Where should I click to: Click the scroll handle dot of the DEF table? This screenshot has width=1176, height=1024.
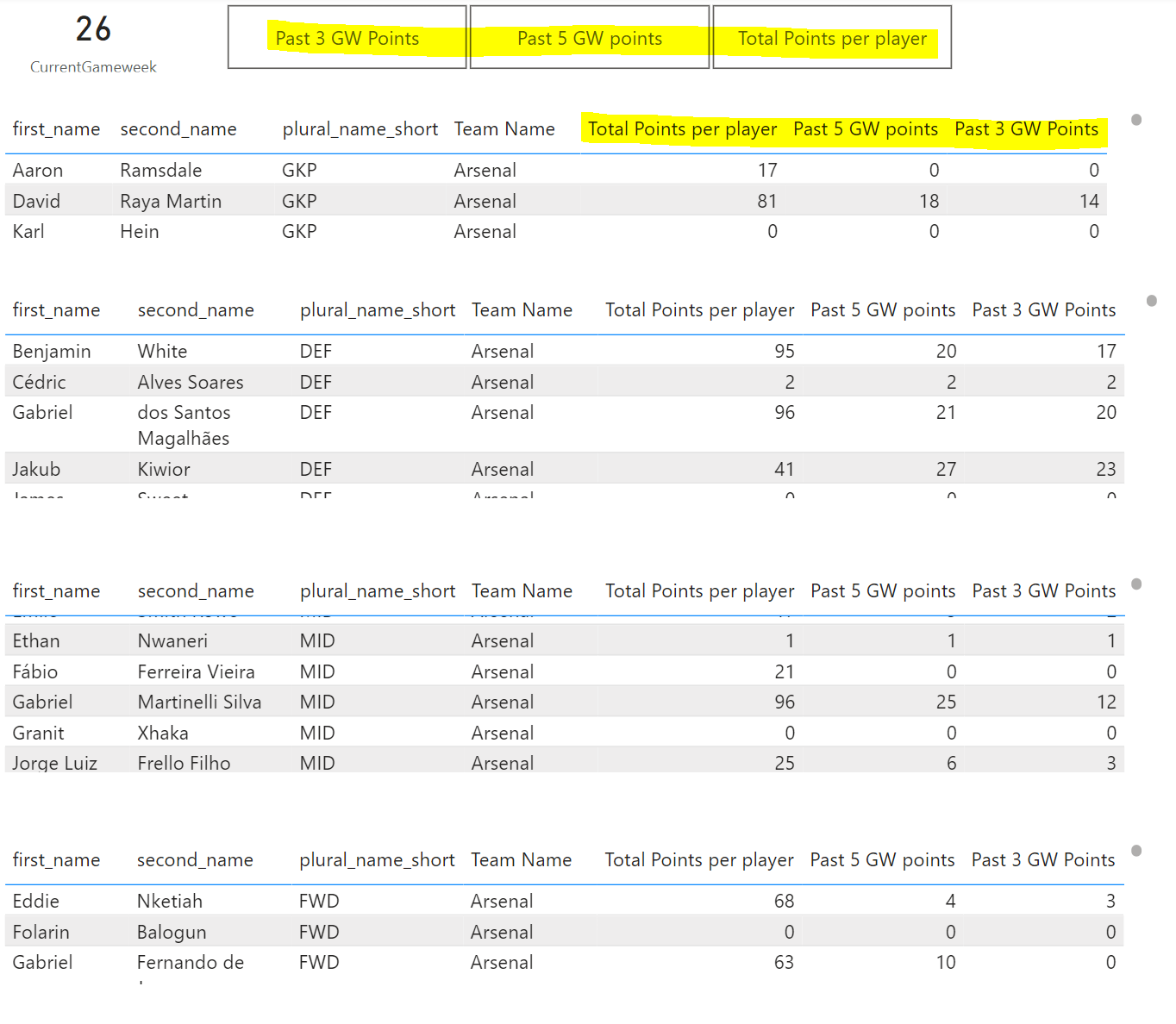(1152, 301)
